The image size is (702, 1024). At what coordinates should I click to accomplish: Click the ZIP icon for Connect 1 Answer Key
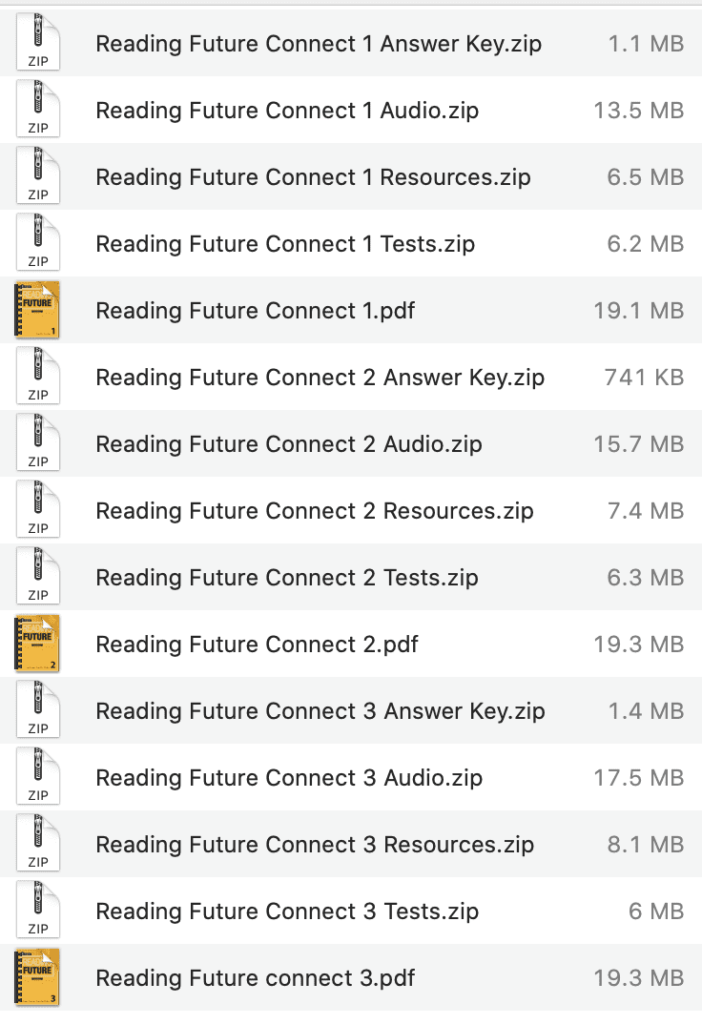click(37, 43)
